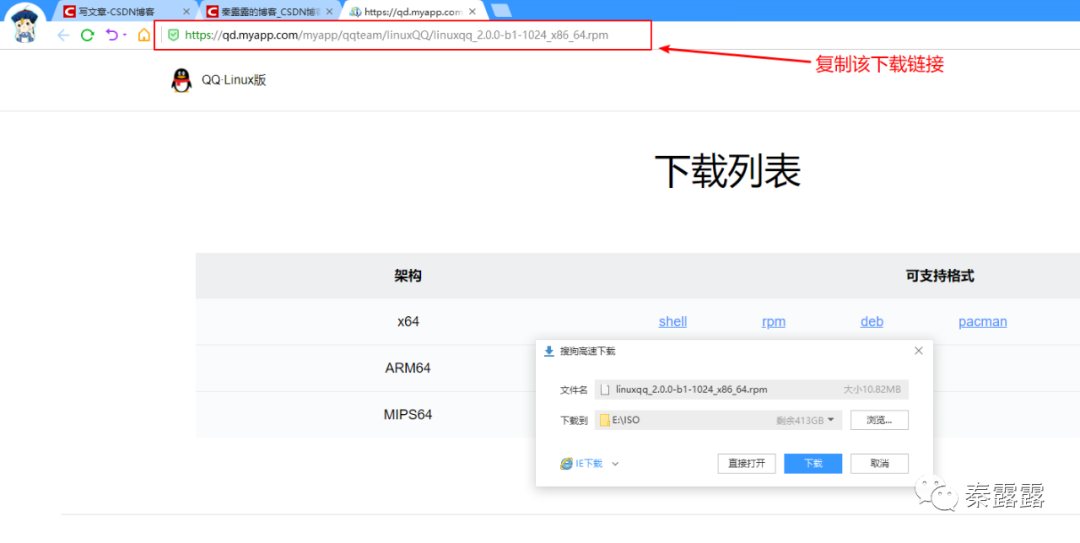
Task: Click the blue 下载 button
Action: coord(813,464)
